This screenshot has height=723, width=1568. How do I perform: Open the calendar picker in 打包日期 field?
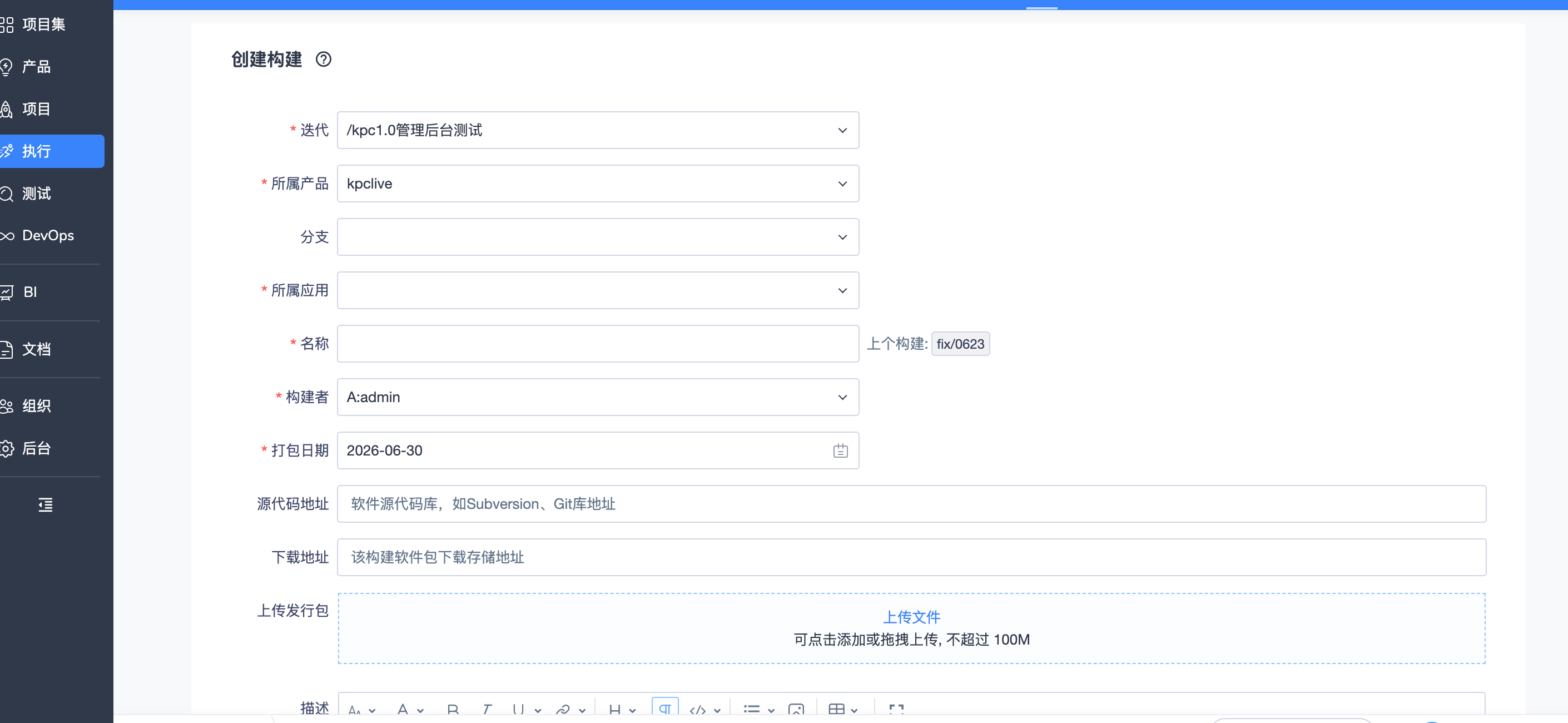coord(840,451)
